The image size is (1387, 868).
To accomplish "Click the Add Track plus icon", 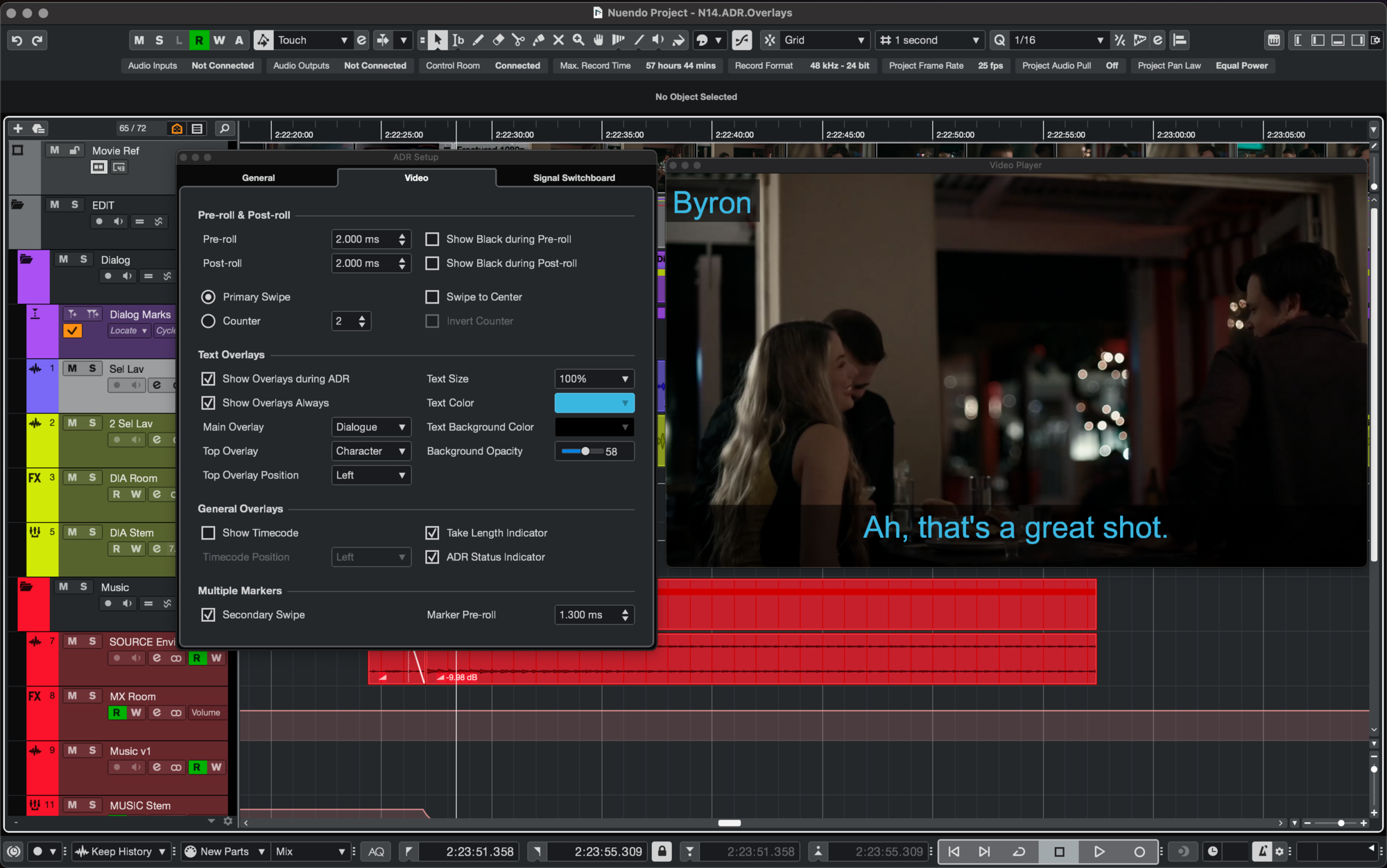I will coord(18,128).
